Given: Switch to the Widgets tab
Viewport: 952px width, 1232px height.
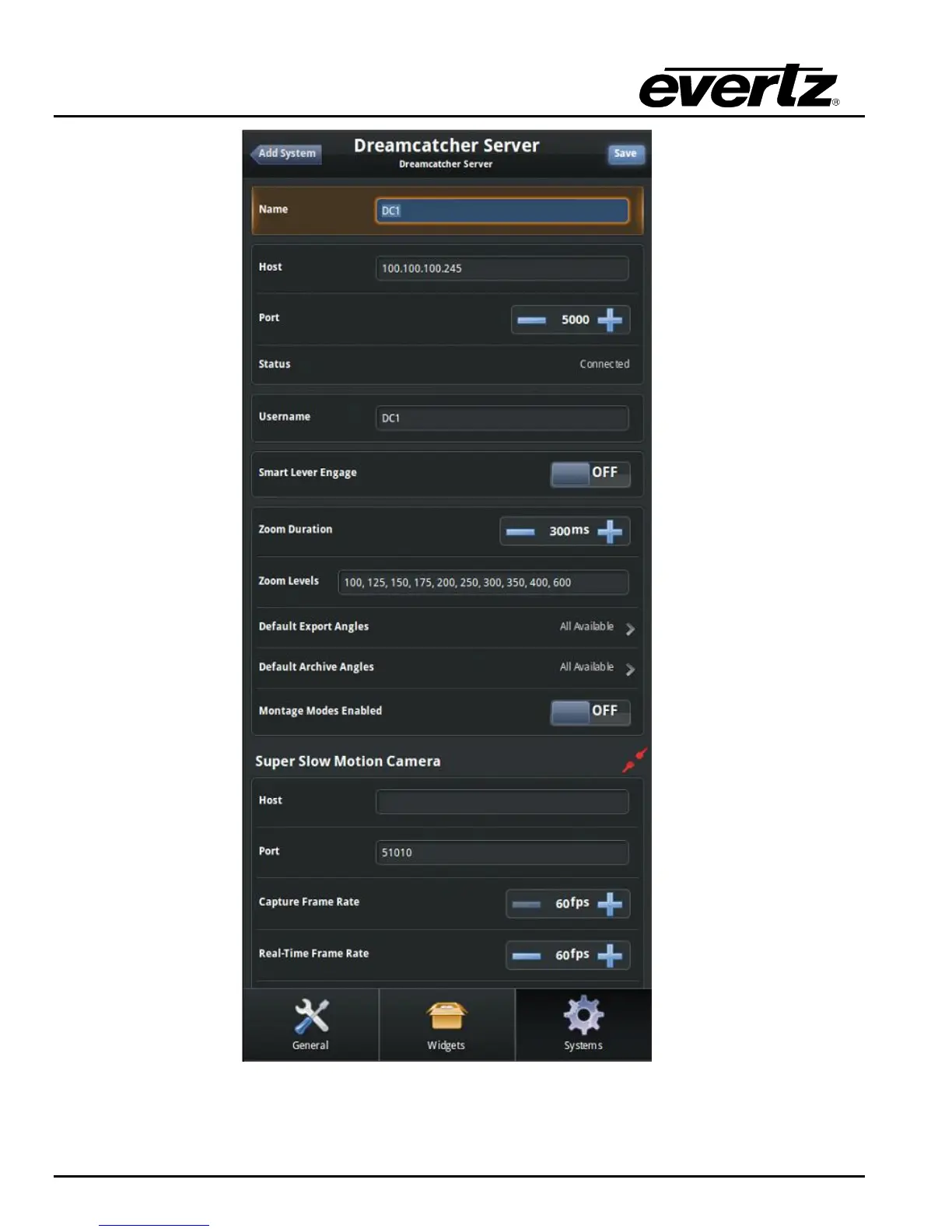Looking at the screenshot, I should click(446, 1024).
